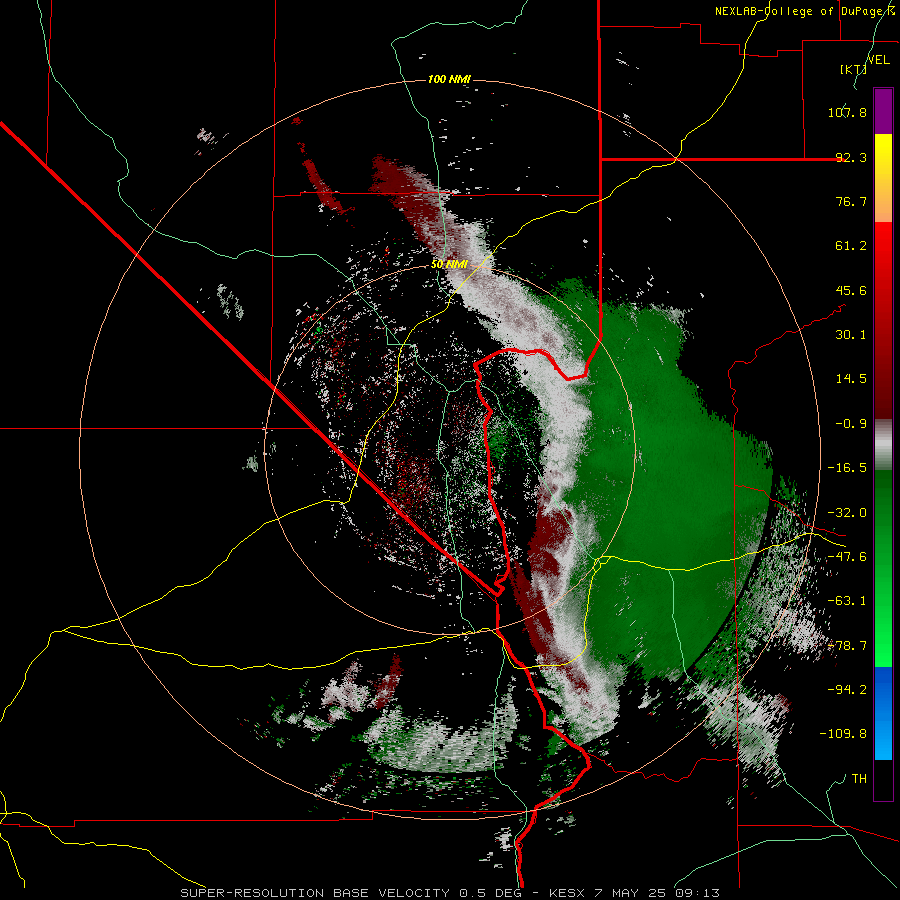Click the purple segment of the velocity color bar
Screen dimensions: 900x900
click(x=883, y=111)
